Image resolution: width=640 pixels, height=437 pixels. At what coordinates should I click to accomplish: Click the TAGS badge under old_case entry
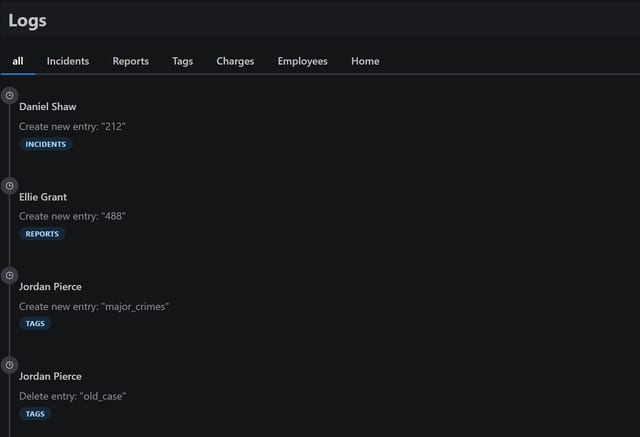(35, 414)
